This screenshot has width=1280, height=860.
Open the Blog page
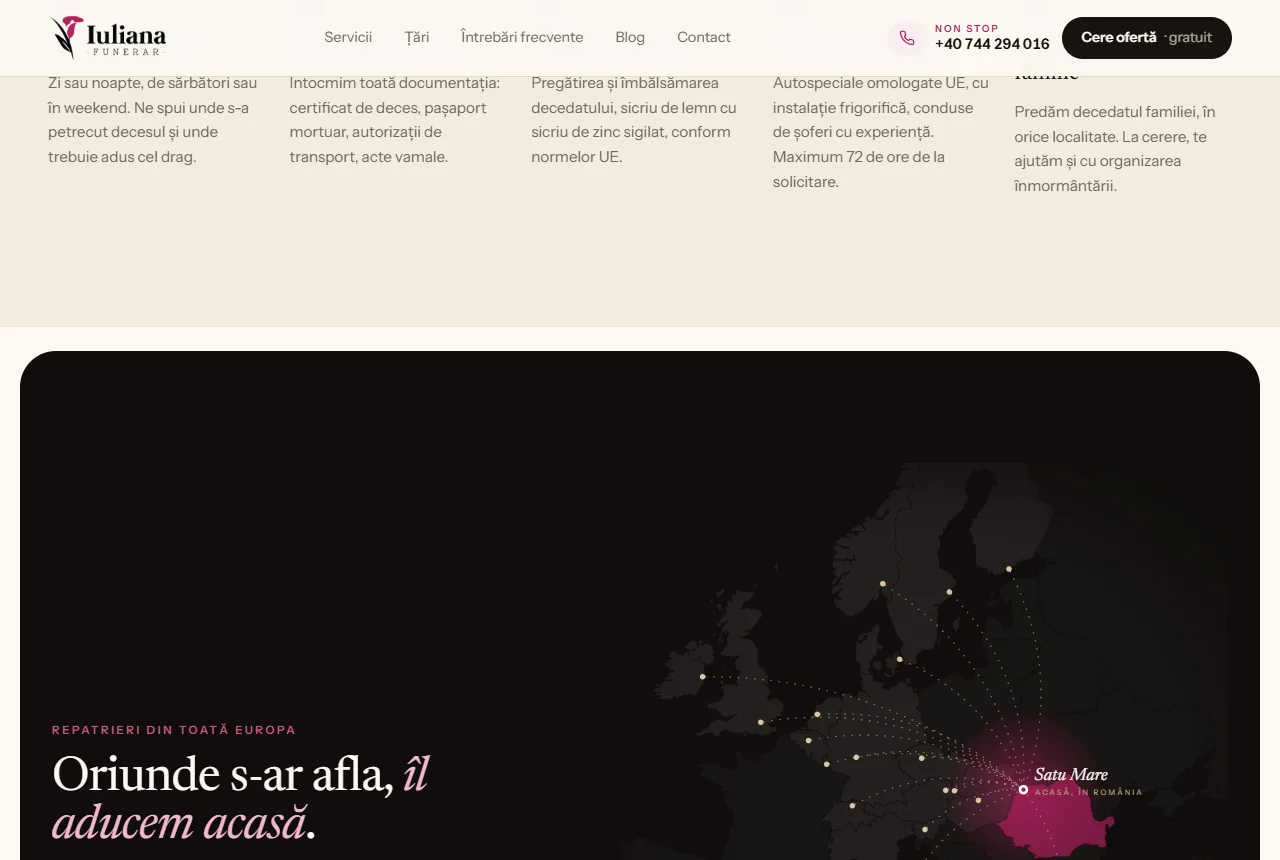point(630,37)
